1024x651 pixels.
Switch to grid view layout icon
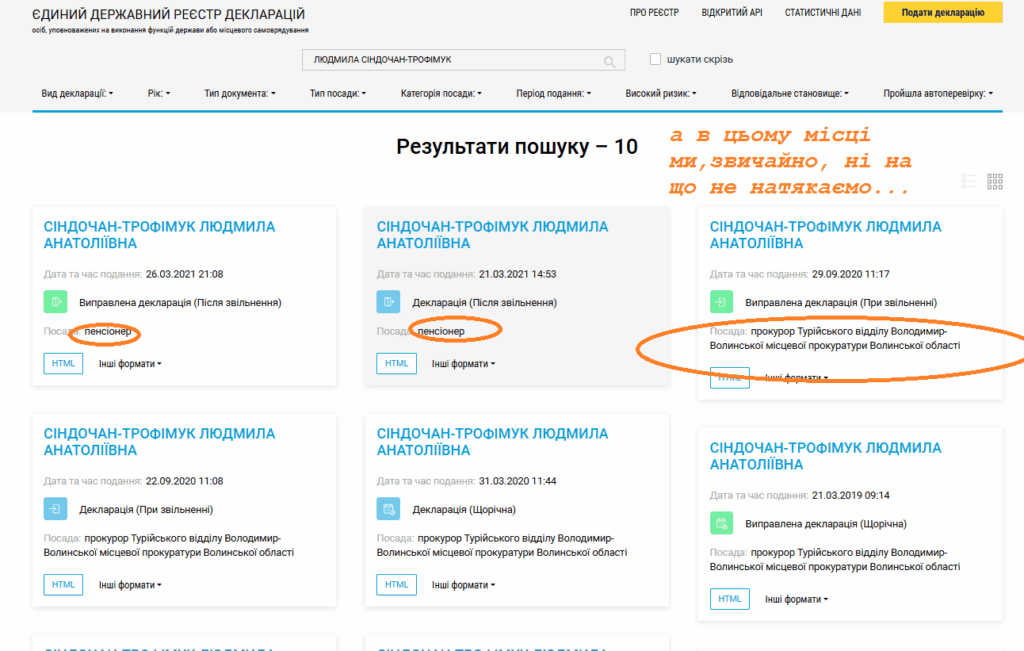995,181
